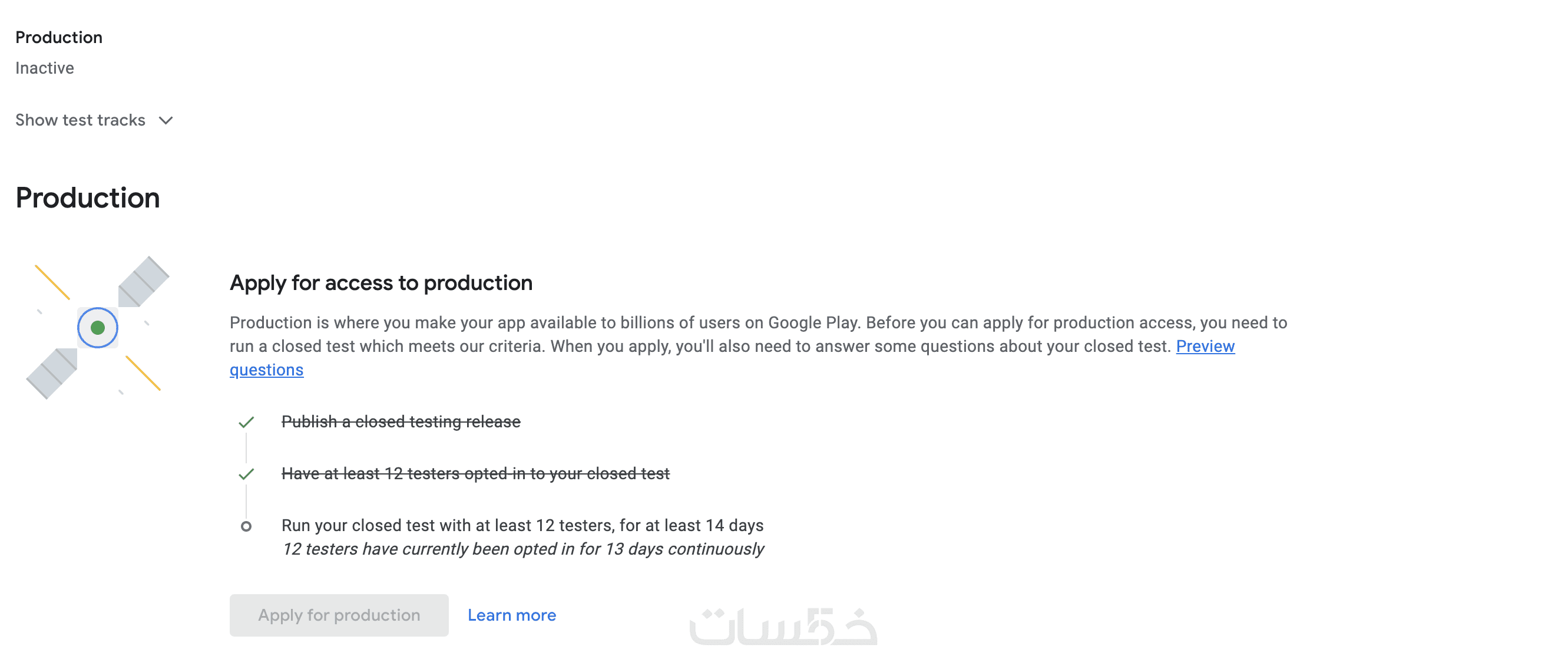
Task: Expand the Show test tracks chevron
Action: (166, 121)
